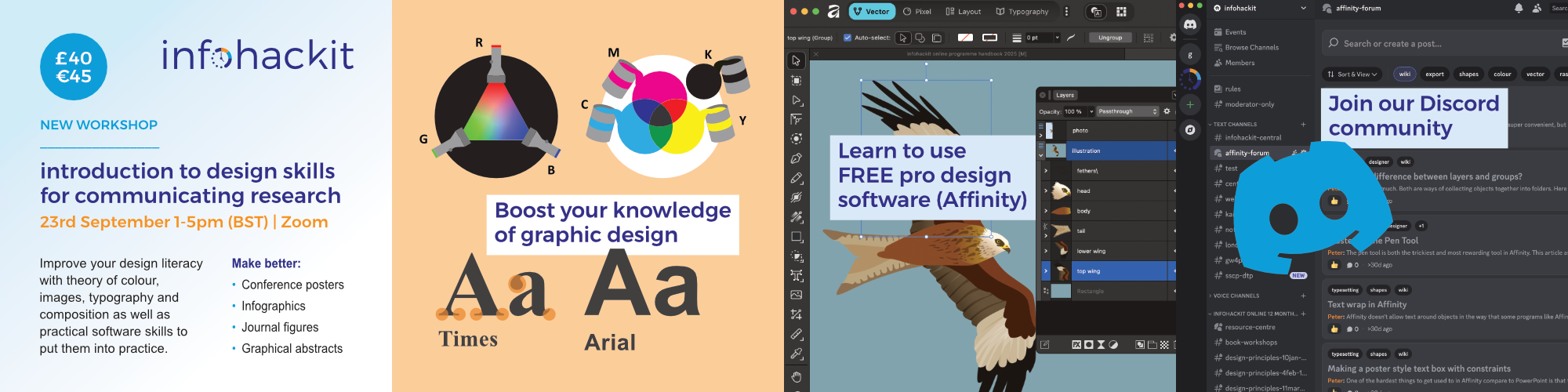Switch to the Pixel studio tab
The height and width of the screenshot is (392, 1568).
pos(917,12)
